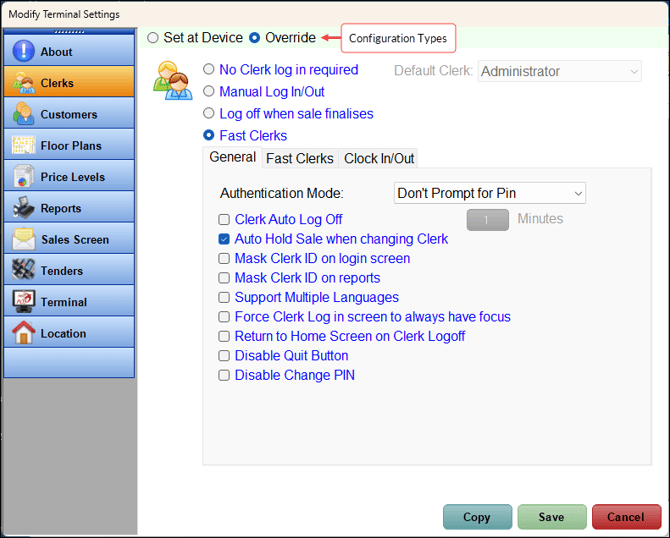Tick the Disable Change PIN checkbox
The width and height of the screenshot is (670, 538).
point(224,375)
